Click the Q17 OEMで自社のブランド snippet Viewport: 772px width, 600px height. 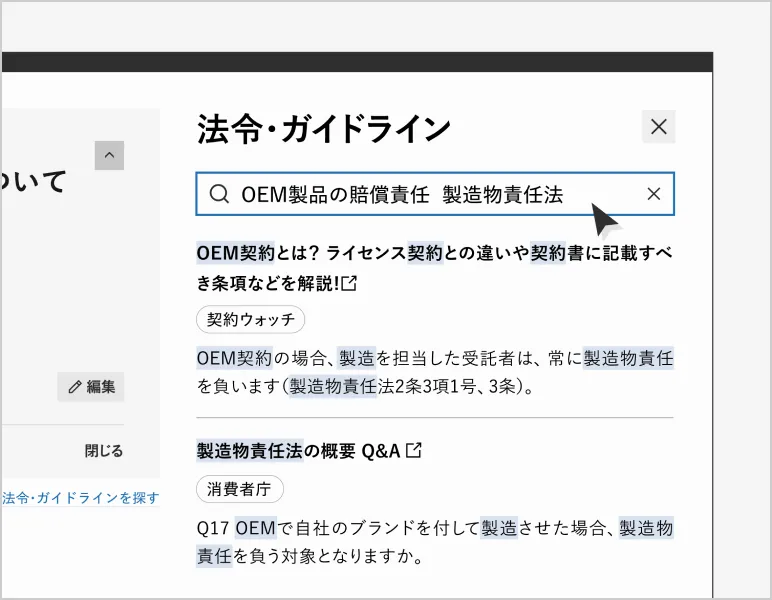tap(435, 541)
